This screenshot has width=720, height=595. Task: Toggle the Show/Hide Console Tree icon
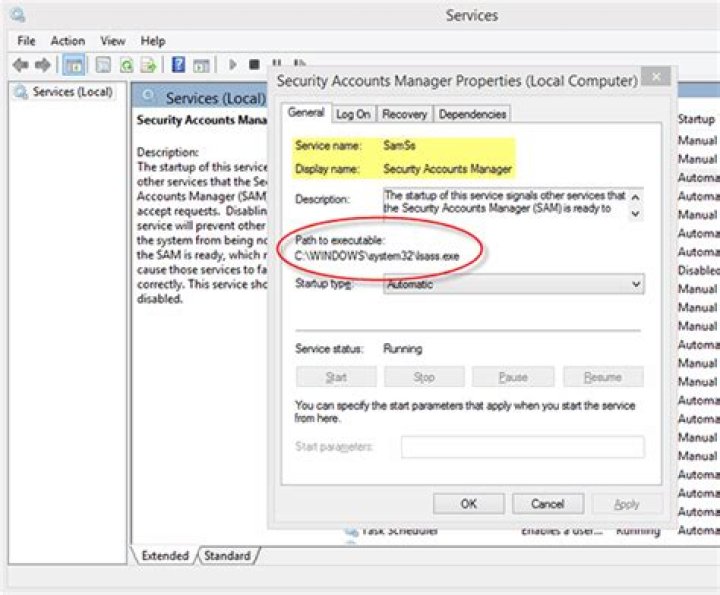click(x=73, y=65)
